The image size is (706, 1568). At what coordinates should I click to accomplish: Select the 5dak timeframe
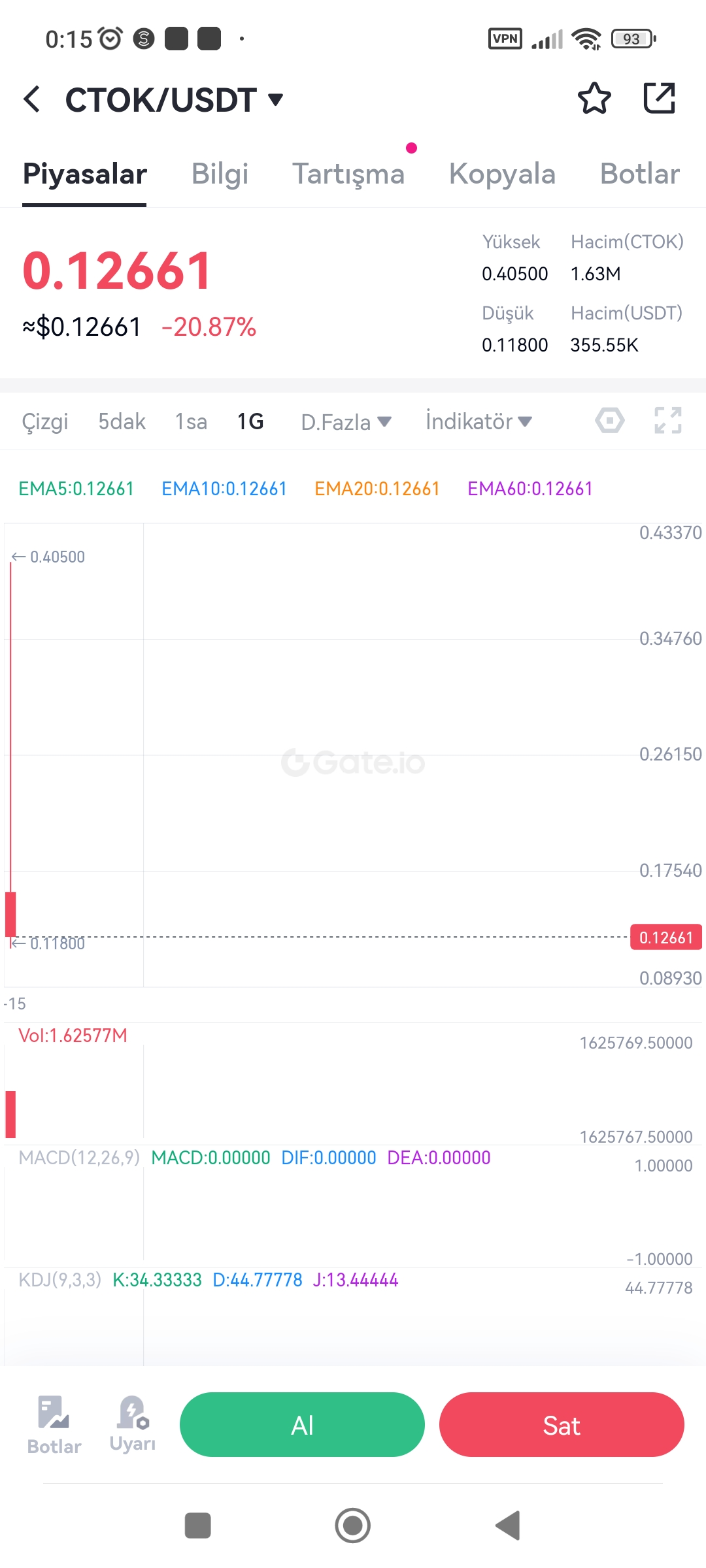[122, 421]
